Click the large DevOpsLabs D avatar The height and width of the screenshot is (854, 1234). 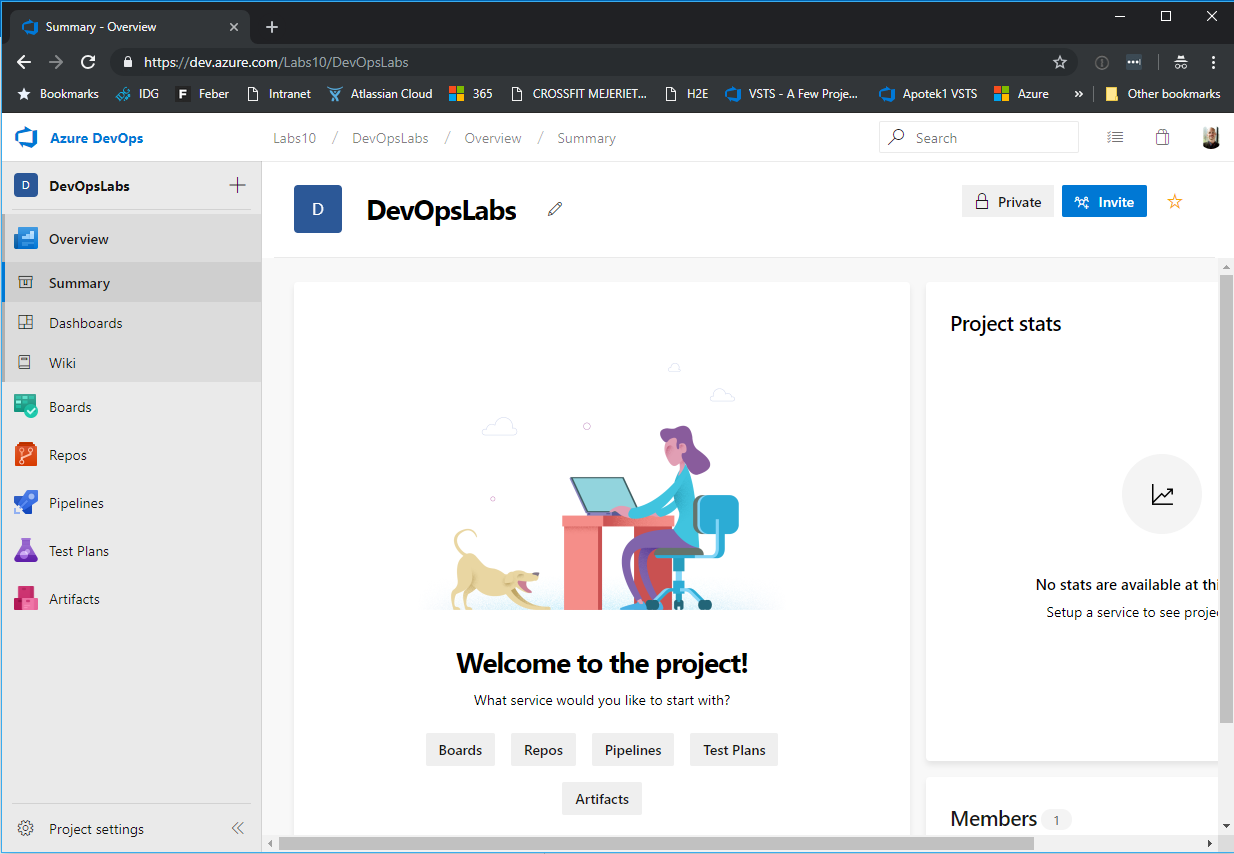[318, 209]
